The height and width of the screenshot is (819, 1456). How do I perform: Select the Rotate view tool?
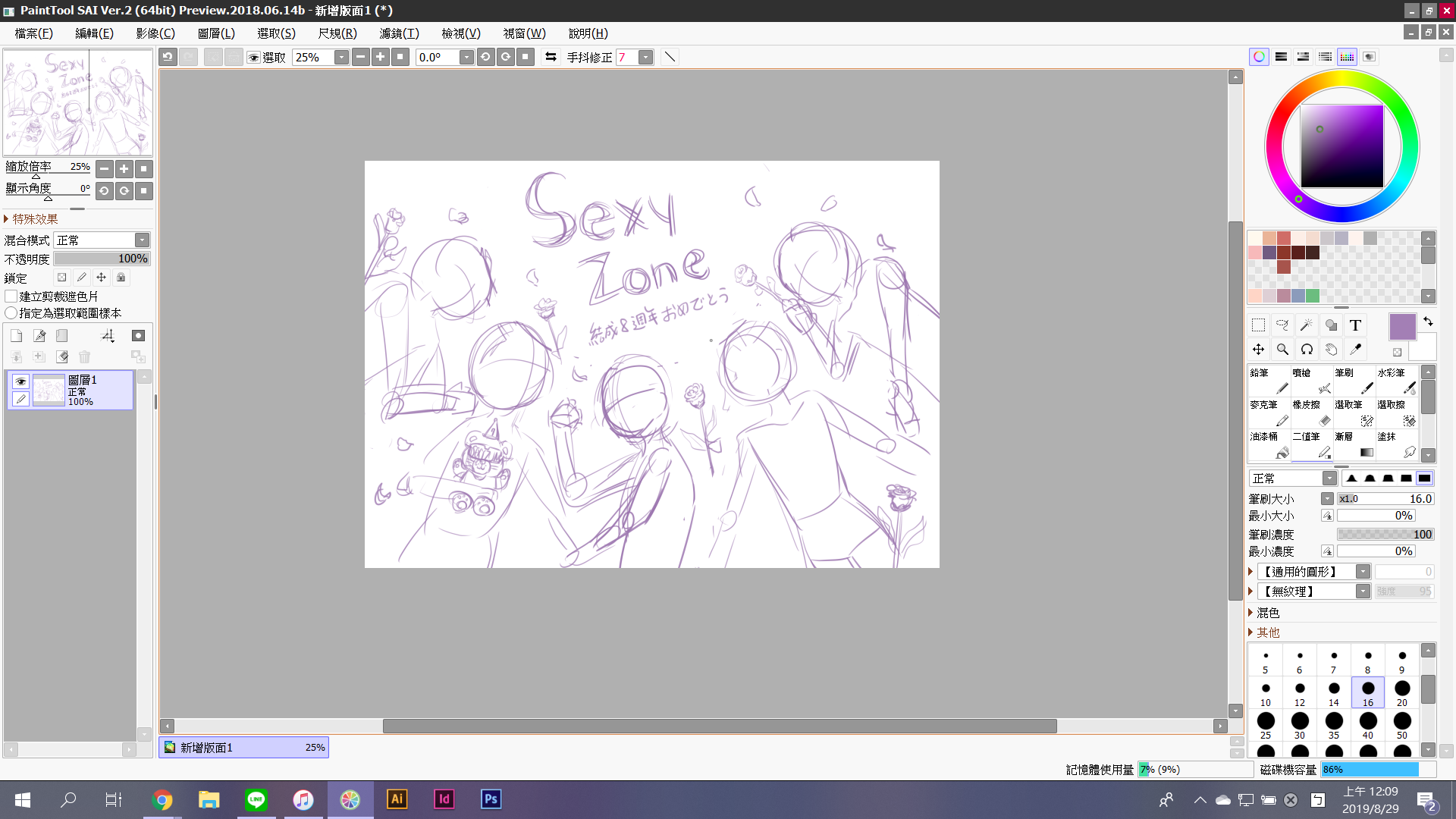1307,350
